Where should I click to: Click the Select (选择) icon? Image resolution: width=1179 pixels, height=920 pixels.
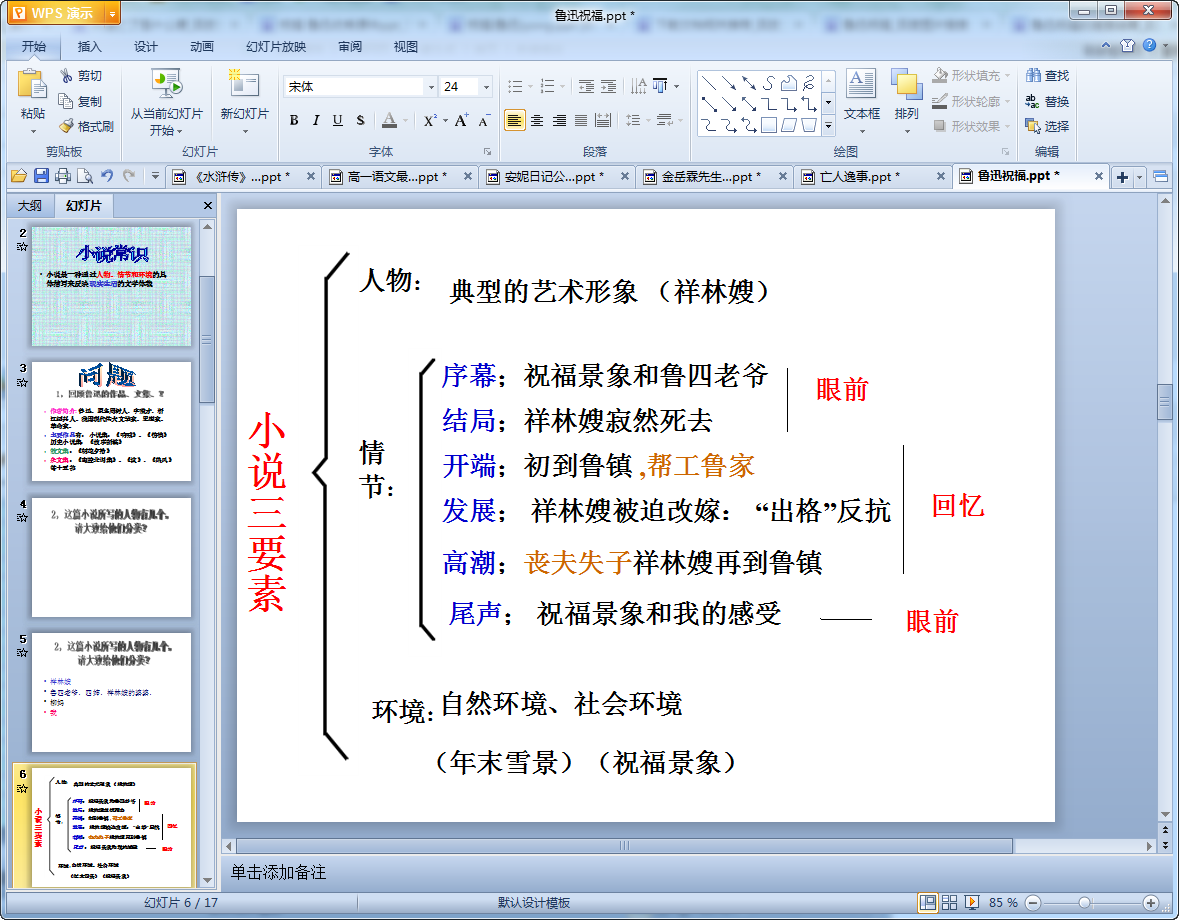[x=1033, y=126]
